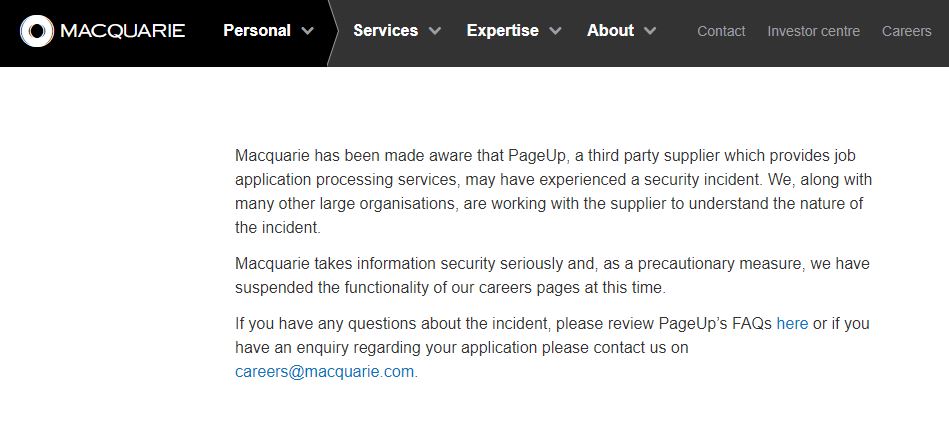The image size is (949, 442).
Task: Click the 'If you have any questions' text
Action: tap(330, 324)
